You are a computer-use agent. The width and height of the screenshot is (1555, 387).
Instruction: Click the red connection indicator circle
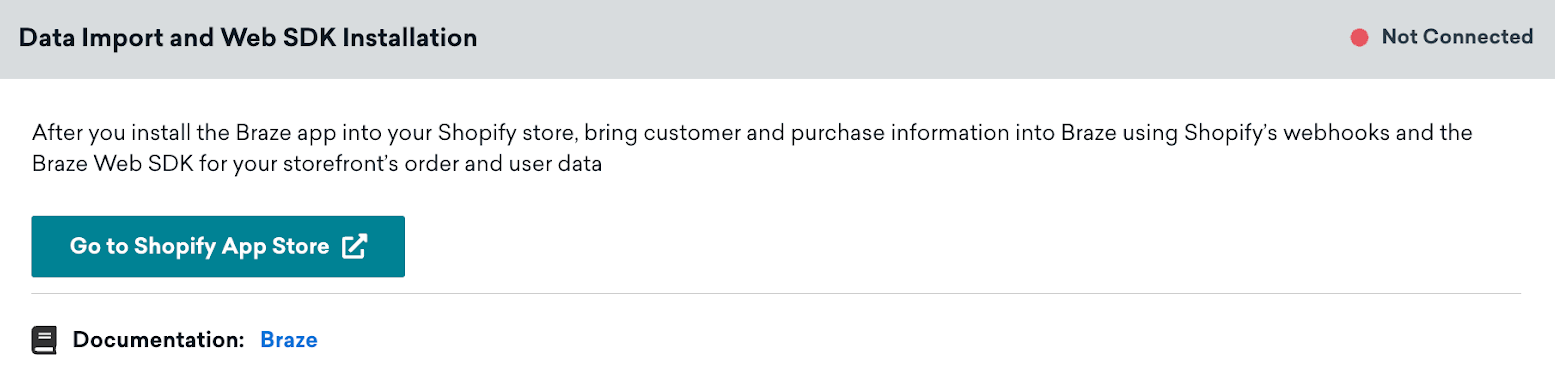coord(1359,38)
